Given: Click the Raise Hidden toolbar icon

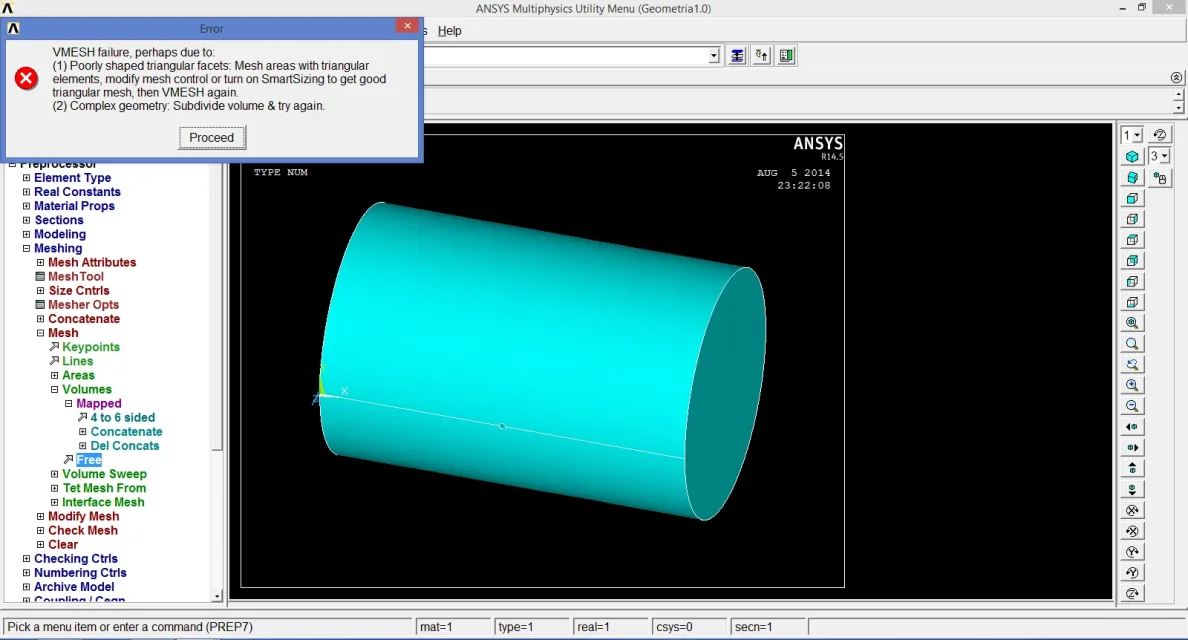Looking at the screenshot, I should click(736, 56).
